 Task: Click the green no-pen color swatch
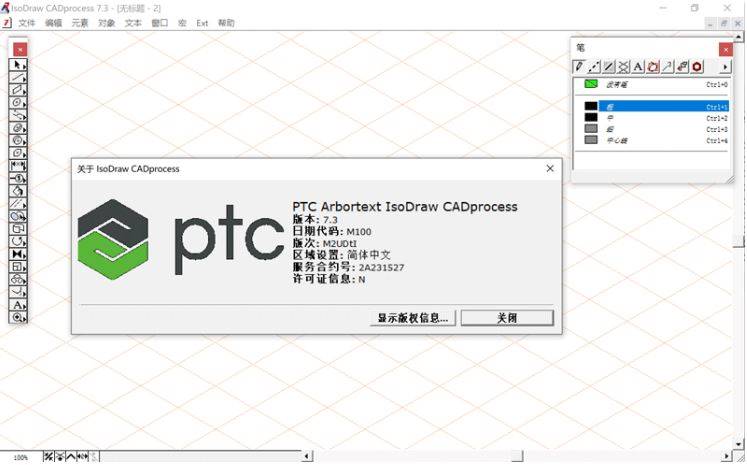(591, 84)
